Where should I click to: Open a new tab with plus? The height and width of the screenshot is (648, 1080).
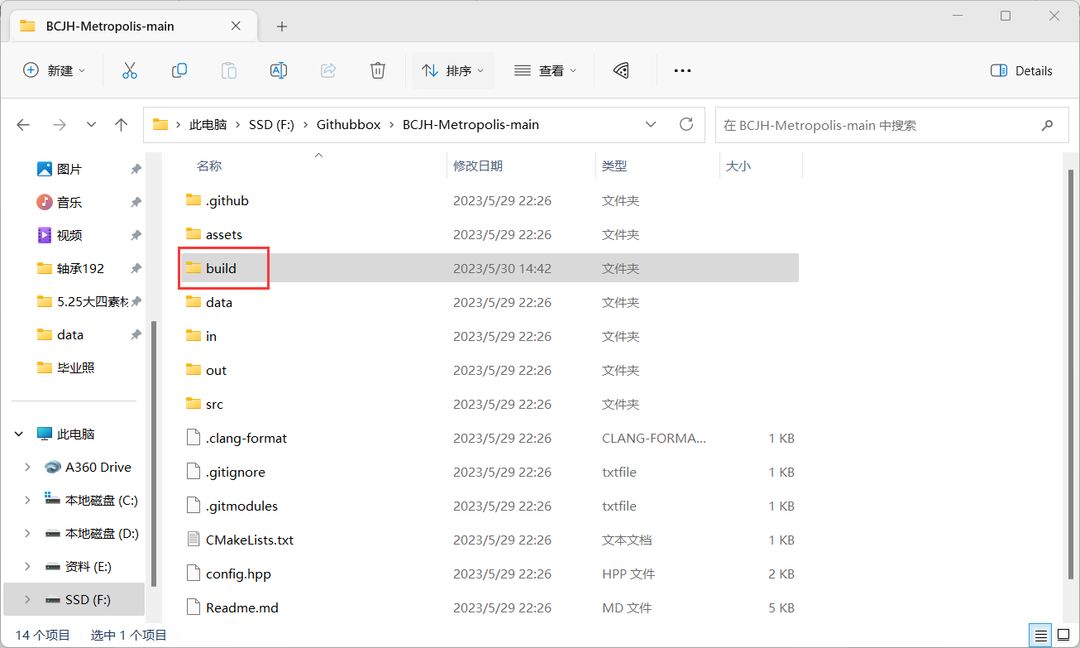[x=282, y=26]
